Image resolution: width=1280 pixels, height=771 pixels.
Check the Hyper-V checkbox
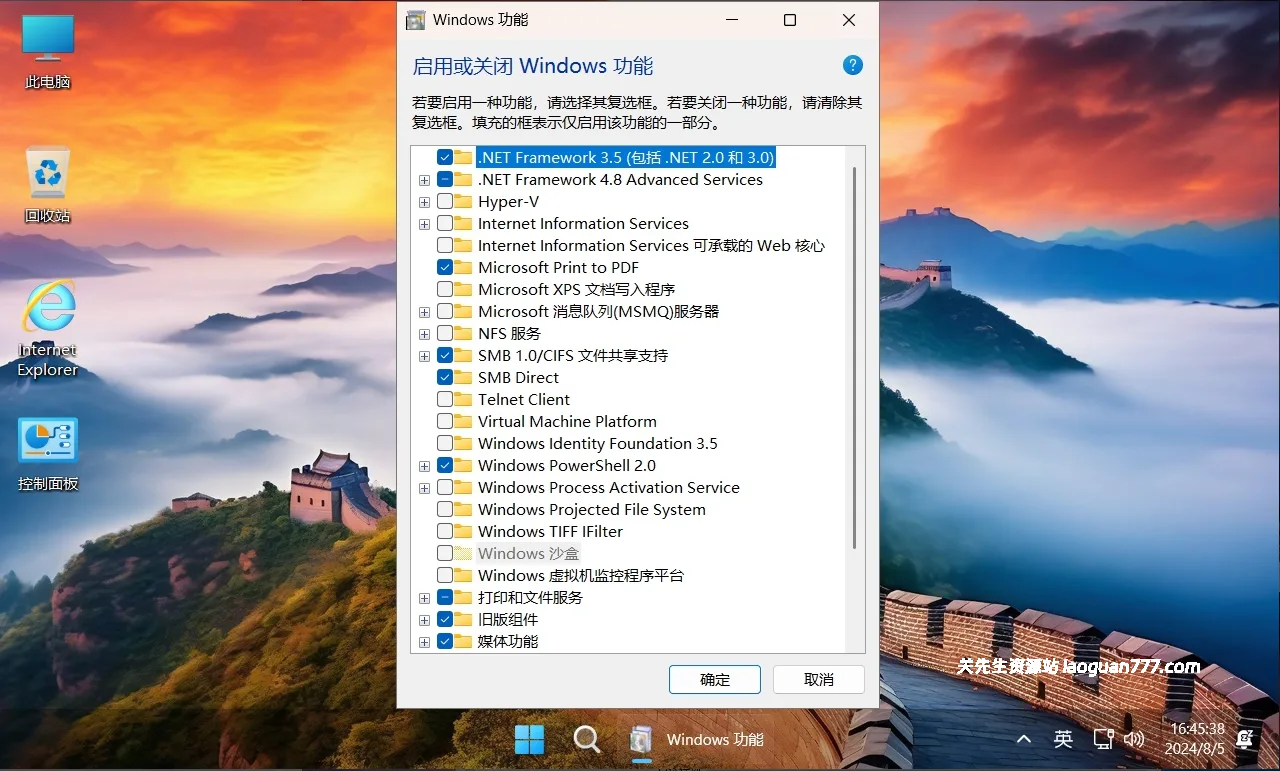(x=443, y=201)
